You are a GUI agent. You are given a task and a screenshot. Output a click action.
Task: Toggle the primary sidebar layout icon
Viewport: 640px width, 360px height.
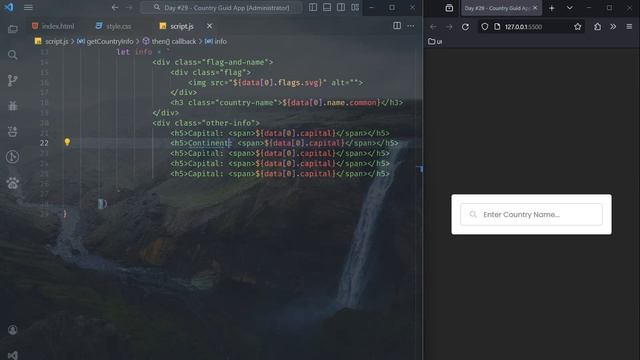coord(313,8)
